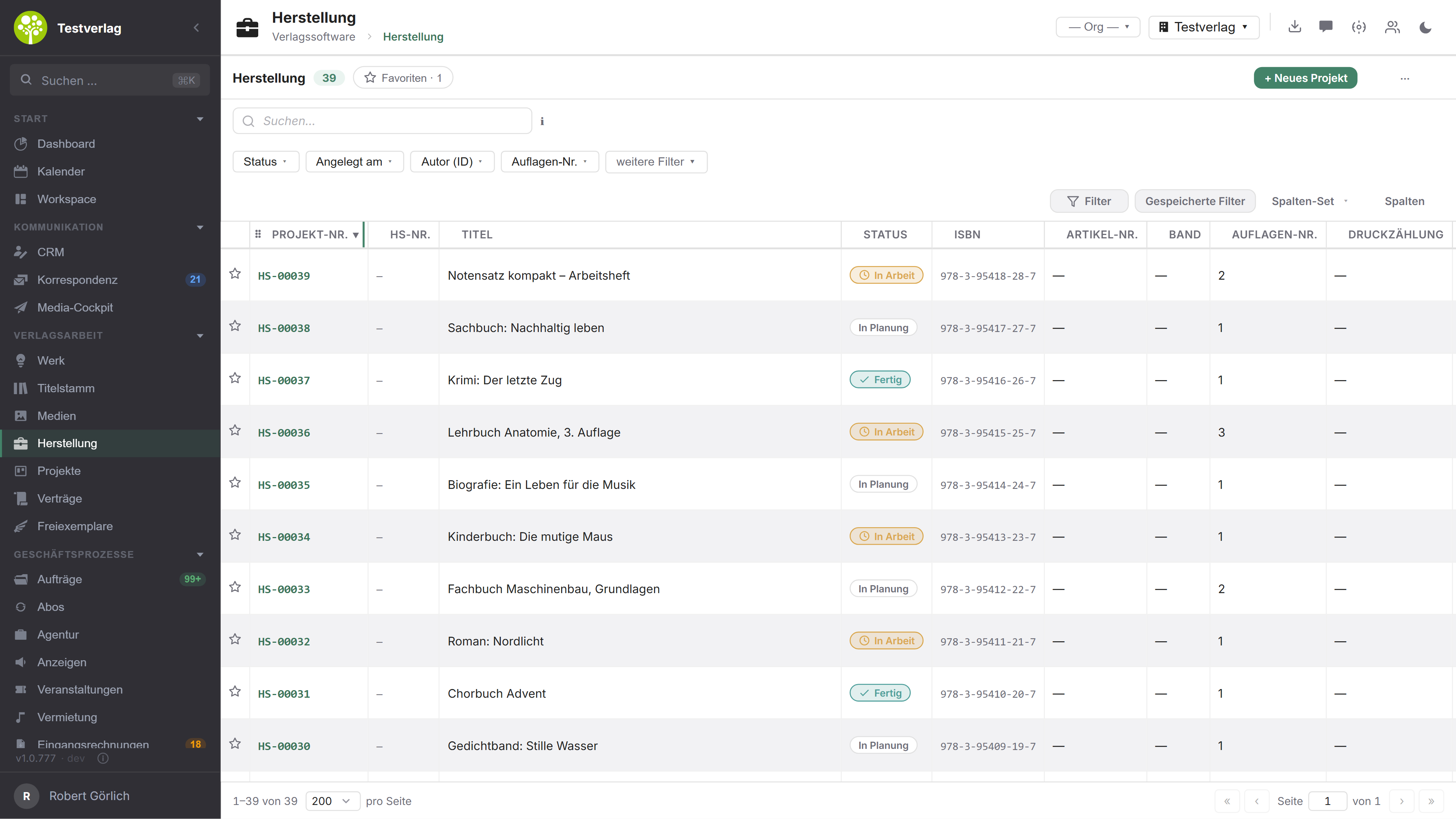The height and width of the screenshot is (819, 1456).
Task: Click the table Suchen... search input
Action: click(382, 121)
